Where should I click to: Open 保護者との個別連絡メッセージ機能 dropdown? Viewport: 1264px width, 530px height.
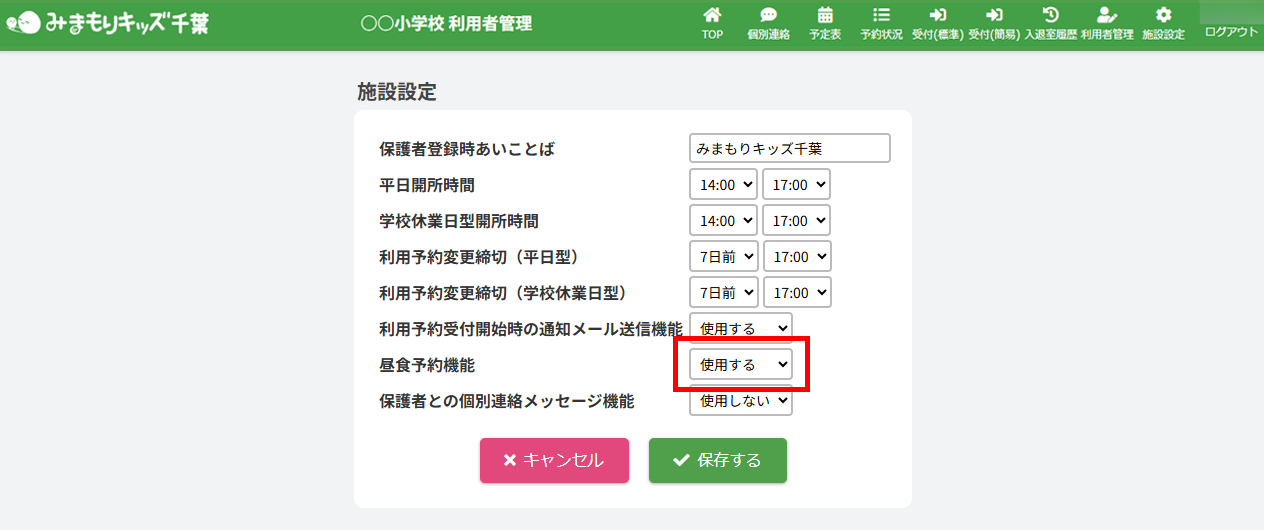point(741,401)
